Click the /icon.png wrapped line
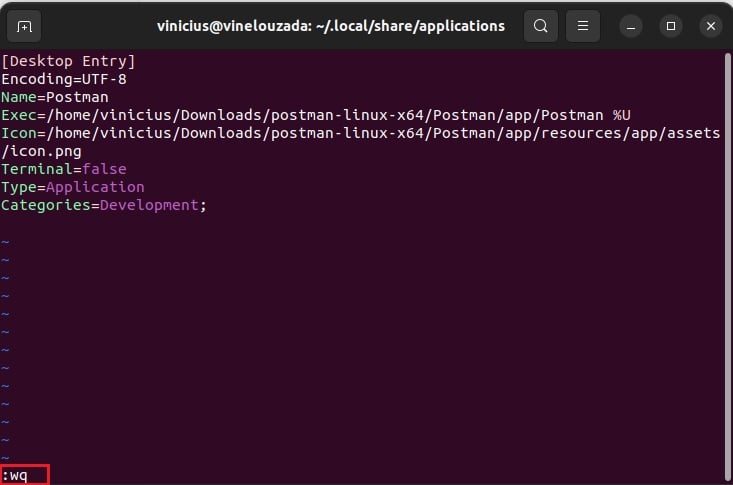The height and width of the screenshot is (485, 733). click(41, 152)
